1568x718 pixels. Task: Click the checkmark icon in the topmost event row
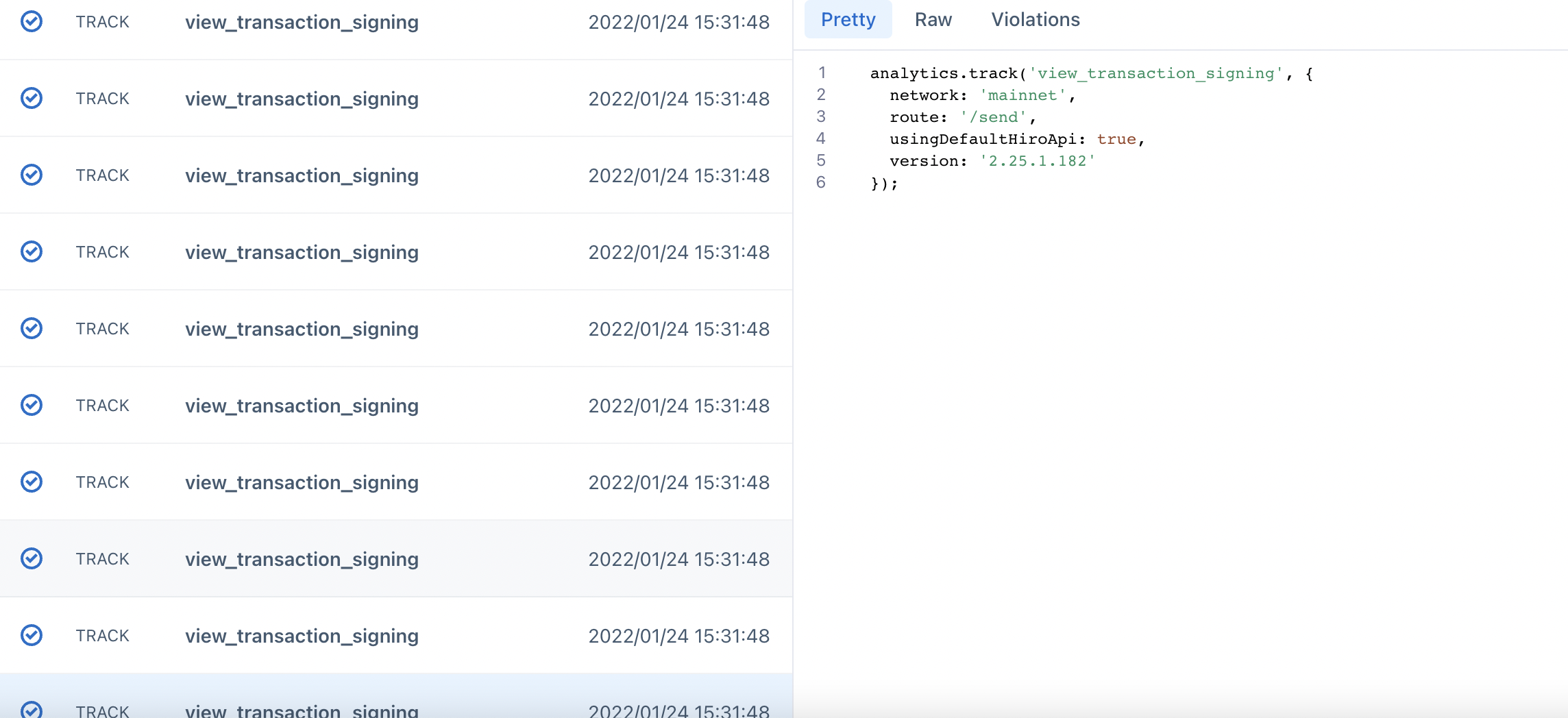32,21
